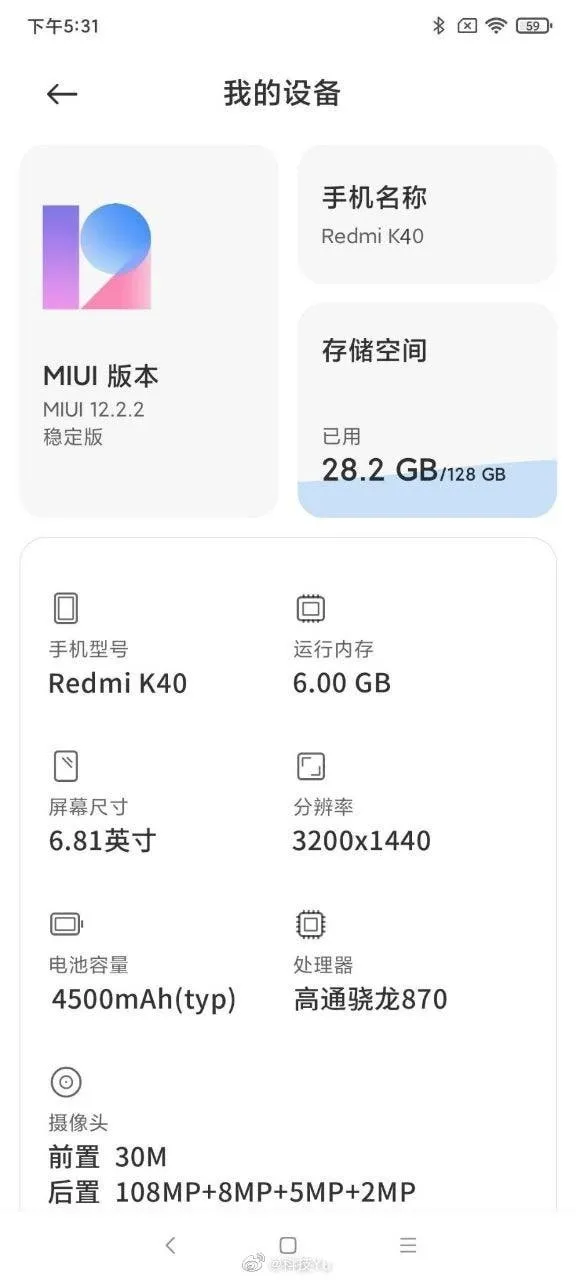Tap the home button in the navigation bar

pyautogui.click(x=288, y=1244)
